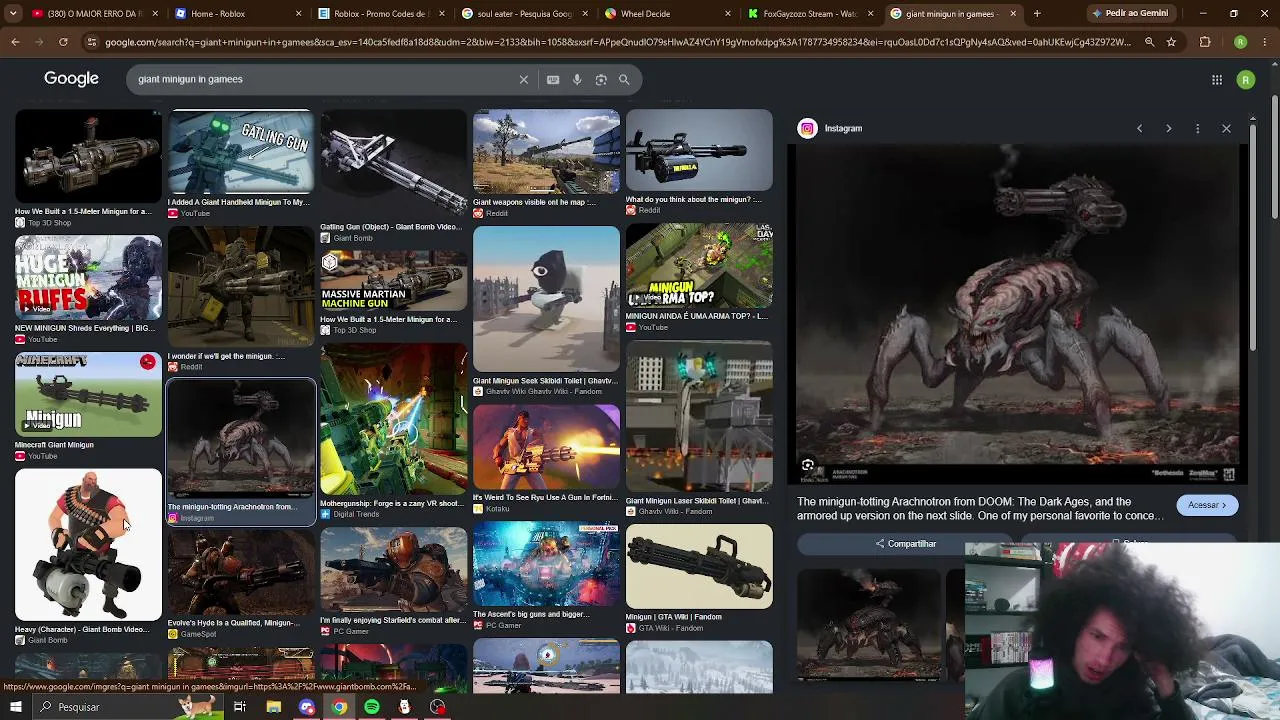The width and height of the screenshot is (1280, 720).
Task: Open the Windows Start menu
Action: 16,707
